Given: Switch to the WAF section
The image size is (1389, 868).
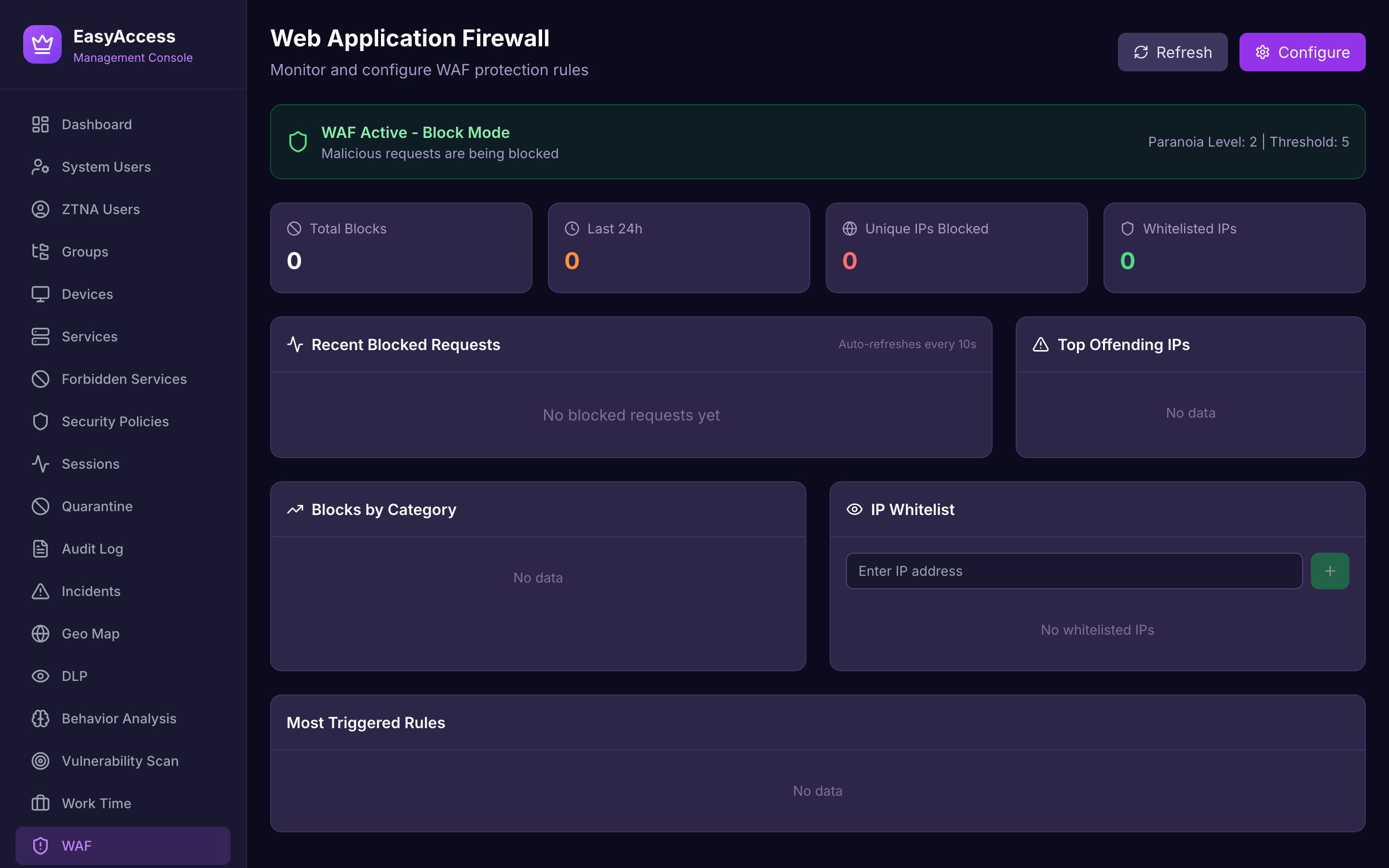Looking at the screenshot, I should click(x=76, y=845).
